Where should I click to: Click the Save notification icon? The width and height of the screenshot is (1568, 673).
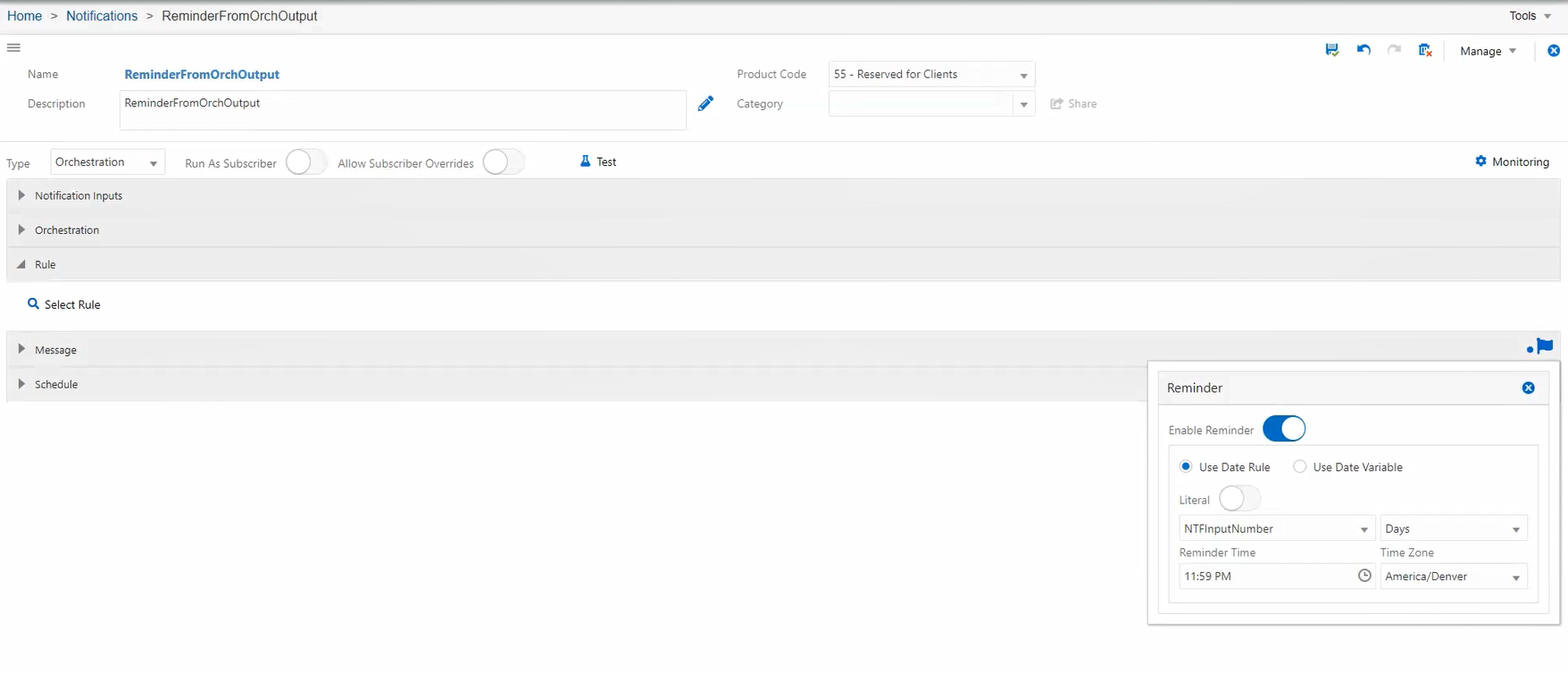click(x=1332, y=51)
